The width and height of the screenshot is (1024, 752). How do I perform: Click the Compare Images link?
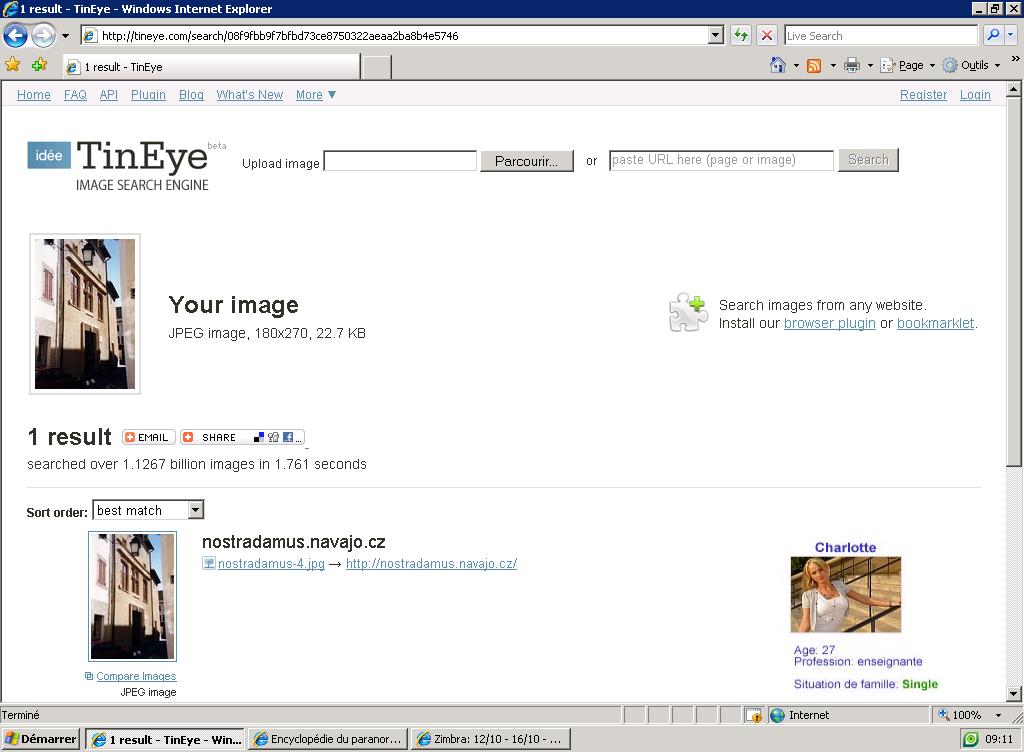click(136, 676)
